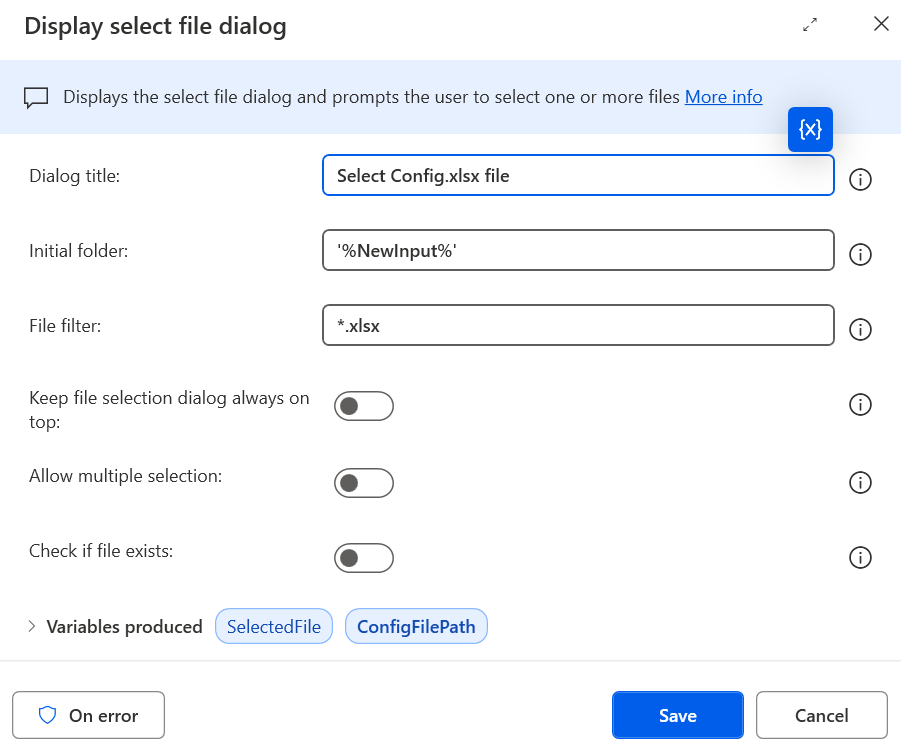Enable Allow multiple selection switch
The height and width of the screenshot is (756, 901).
point(364,483)
